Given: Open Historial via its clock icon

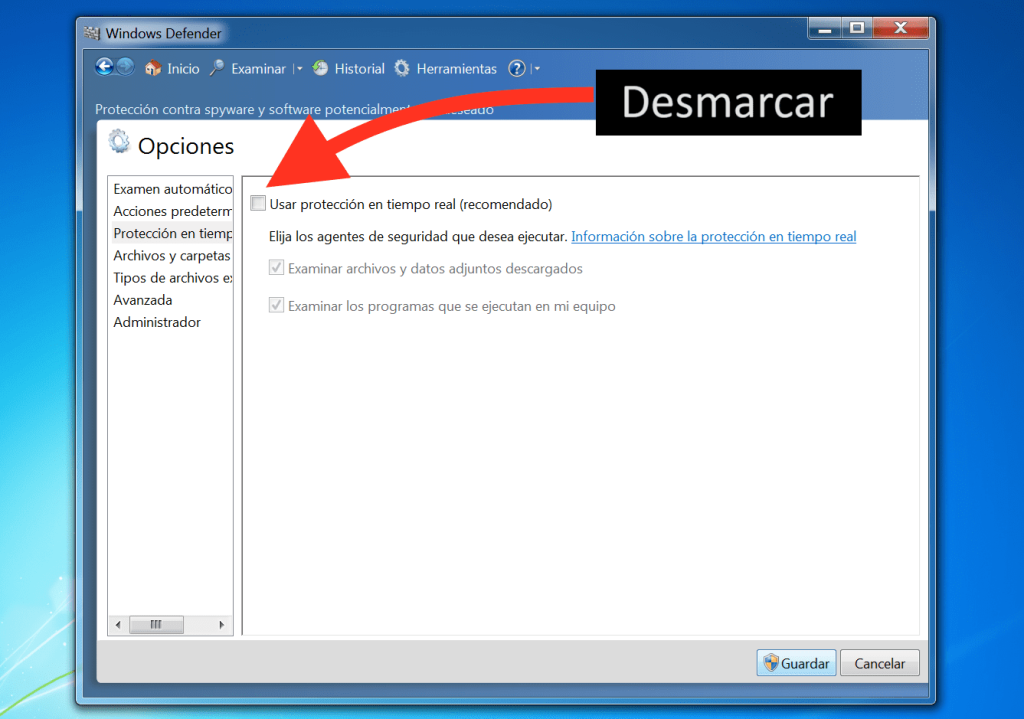Looking at the screenshot, I should (321, 68).
